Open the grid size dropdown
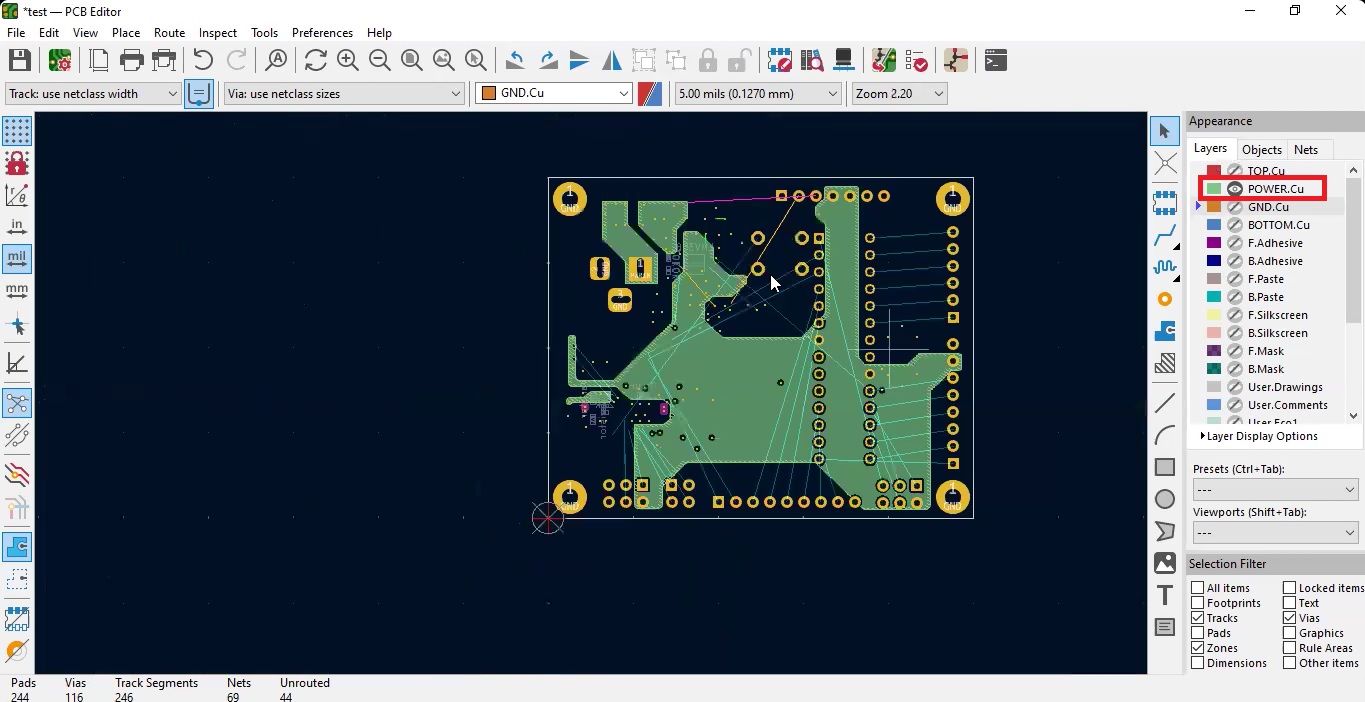This screenshot has height=702, width=1365. click(x=757, y=93)
